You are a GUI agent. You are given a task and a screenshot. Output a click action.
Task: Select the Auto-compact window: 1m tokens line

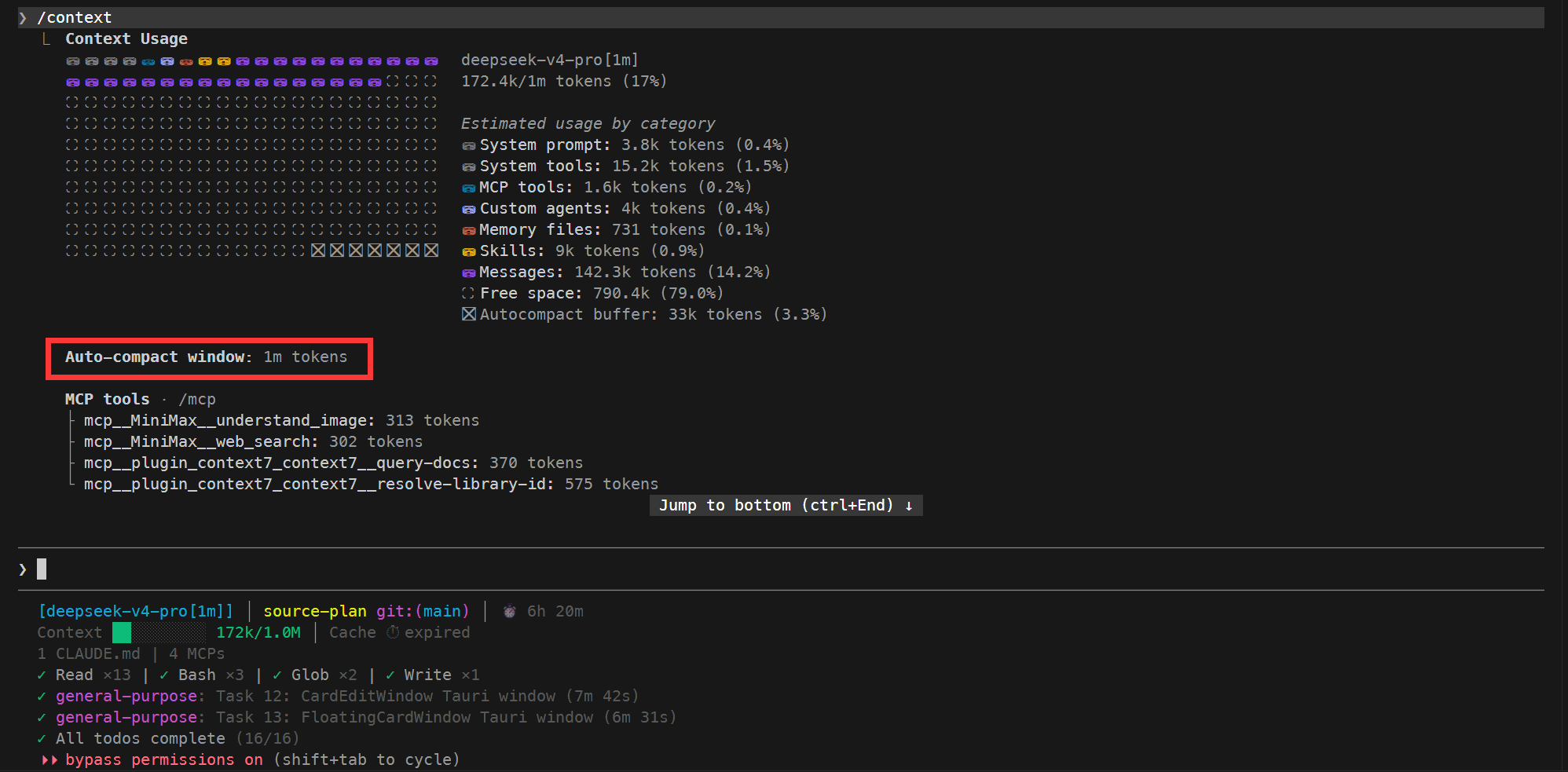point(206,357)
